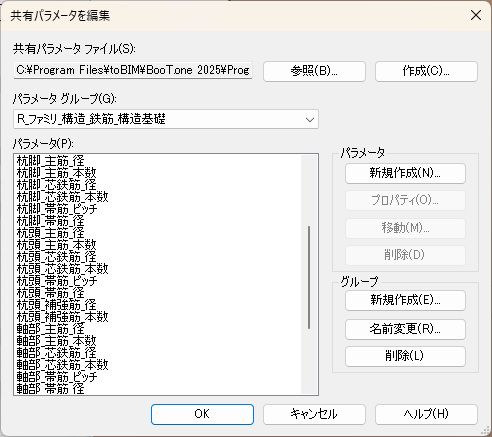Close the 共有パラメータを編集 dialog

(476, 15)
